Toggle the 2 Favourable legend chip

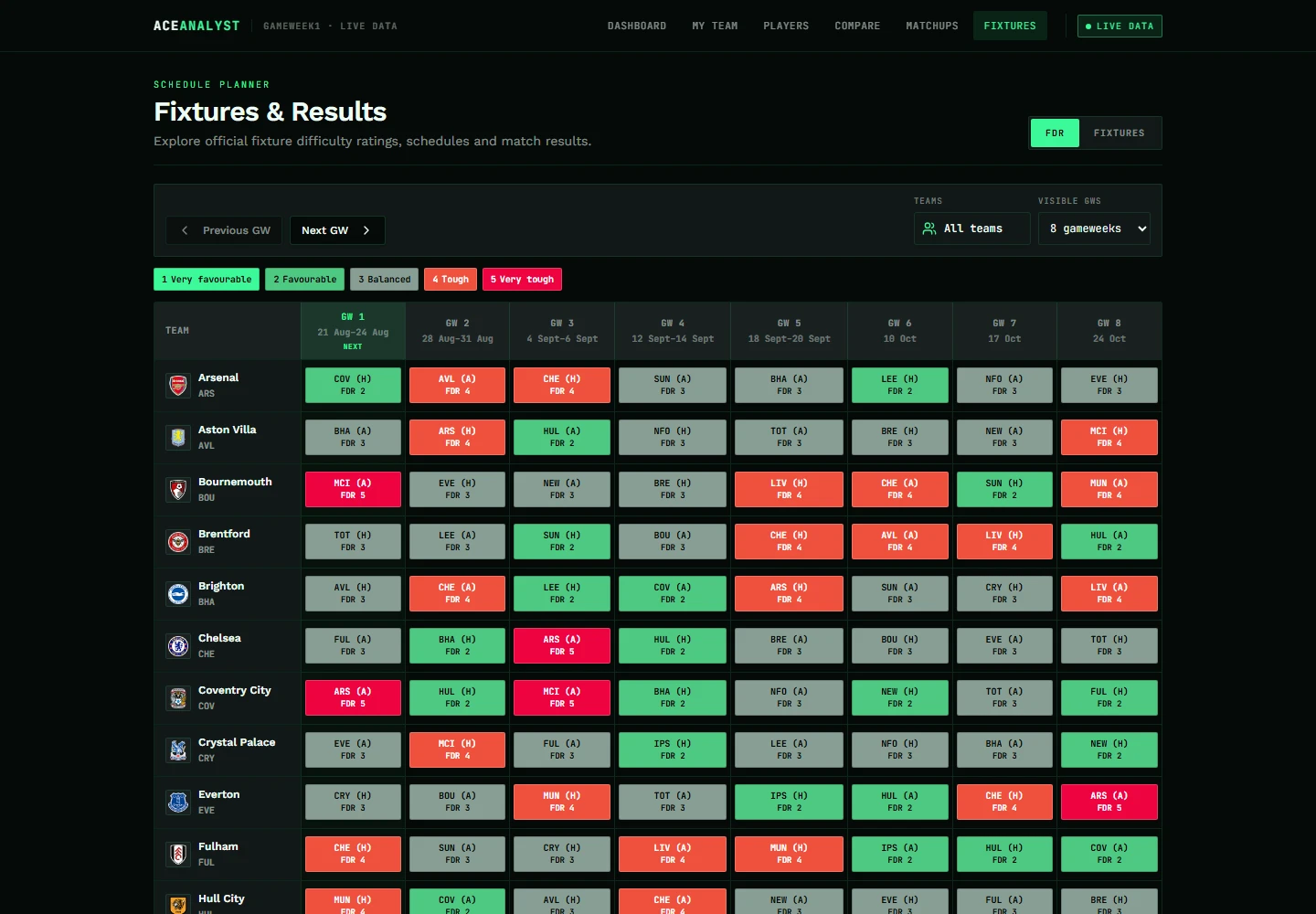[x=305, y=280]
